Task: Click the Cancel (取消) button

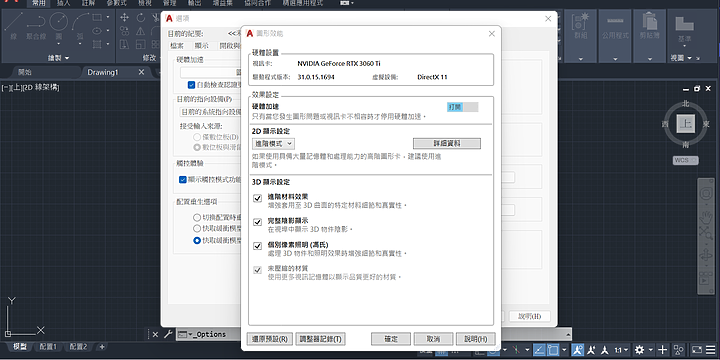Action: (x=433, y=339)
